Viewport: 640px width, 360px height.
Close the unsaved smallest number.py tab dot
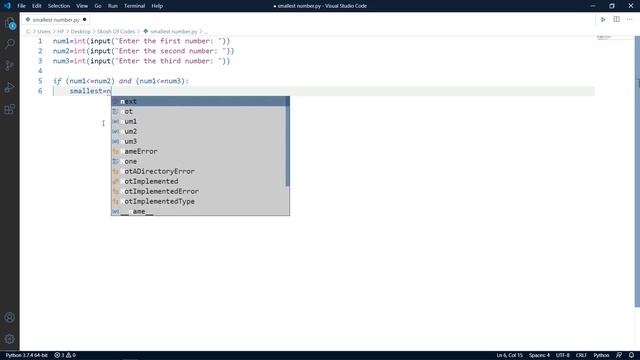tap(84, 20)
